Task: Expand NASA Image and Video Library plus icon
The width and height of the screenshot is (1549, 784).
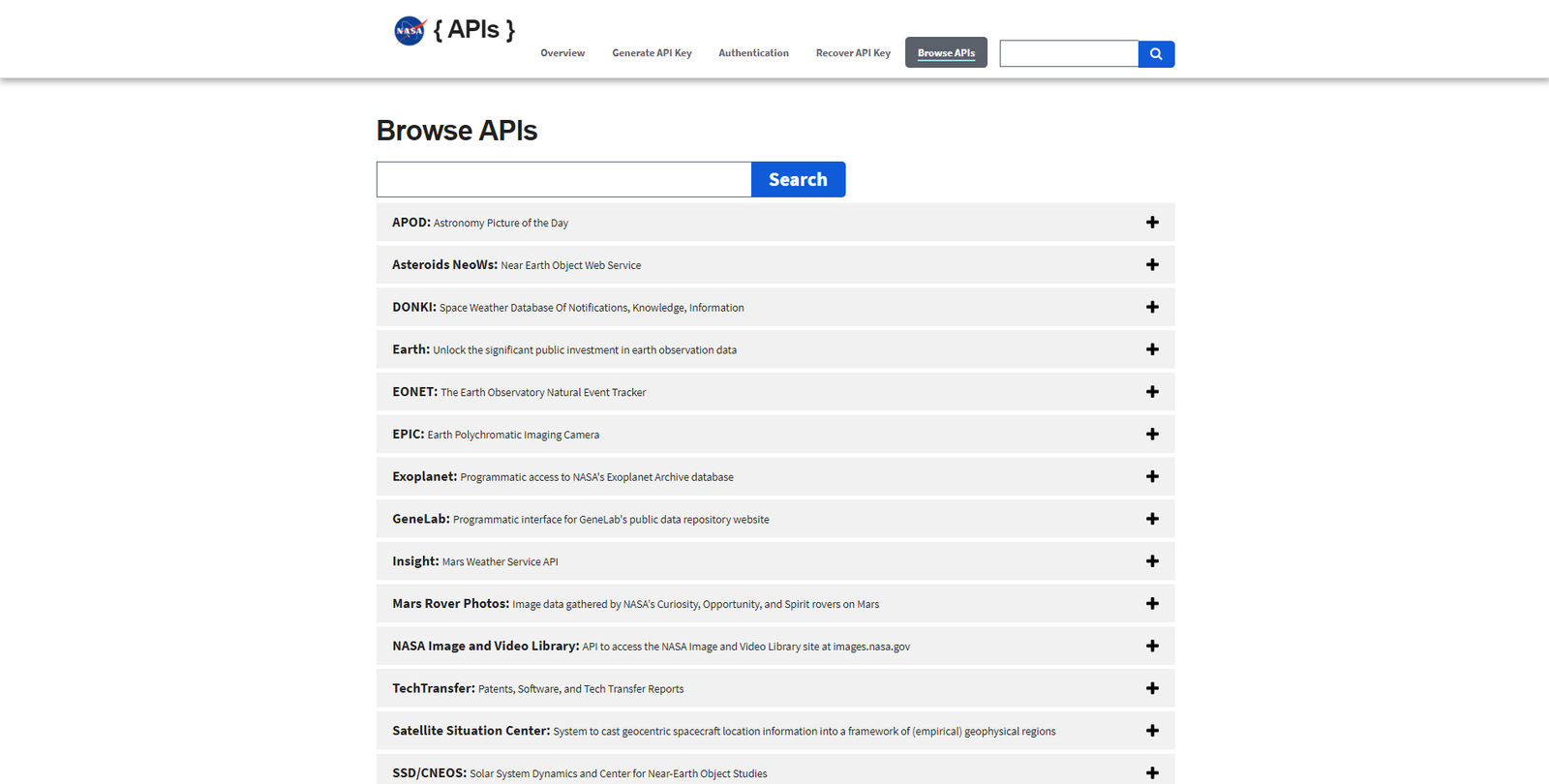Action: pyautogui.click(x=1152, y=646)
